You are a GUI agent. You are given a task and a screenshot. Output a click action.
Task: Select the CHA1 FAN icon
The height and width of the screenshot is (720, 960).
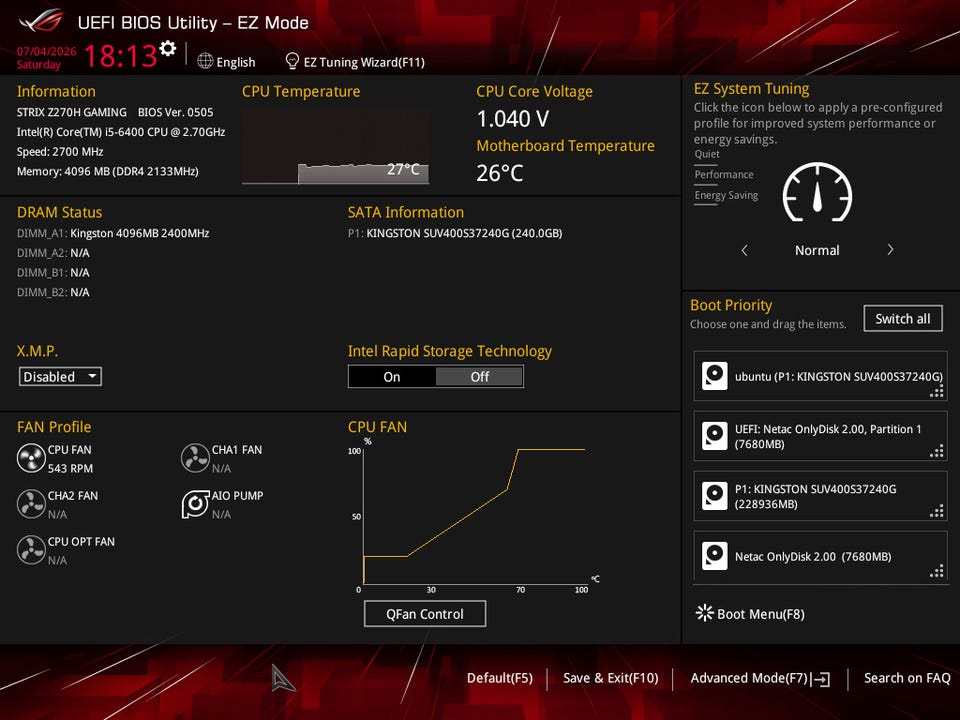(195, 458)
